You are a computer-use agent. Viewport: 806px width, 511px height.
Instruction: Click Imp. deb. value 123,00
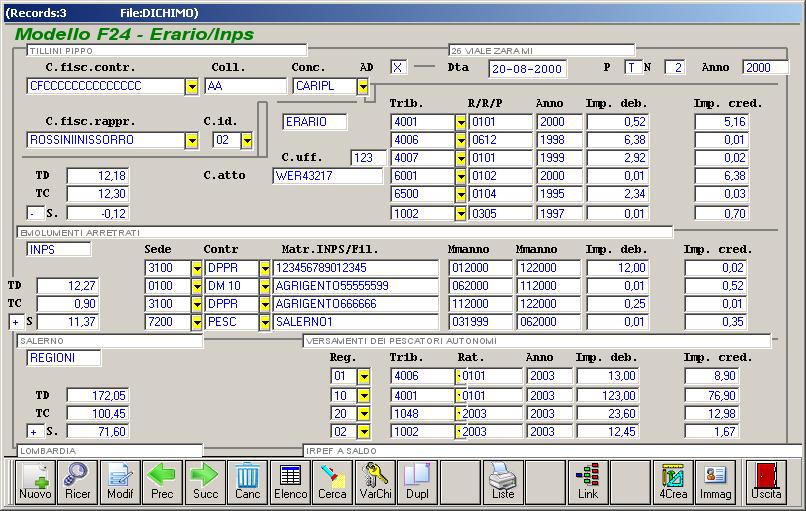[x=608, y=395]
